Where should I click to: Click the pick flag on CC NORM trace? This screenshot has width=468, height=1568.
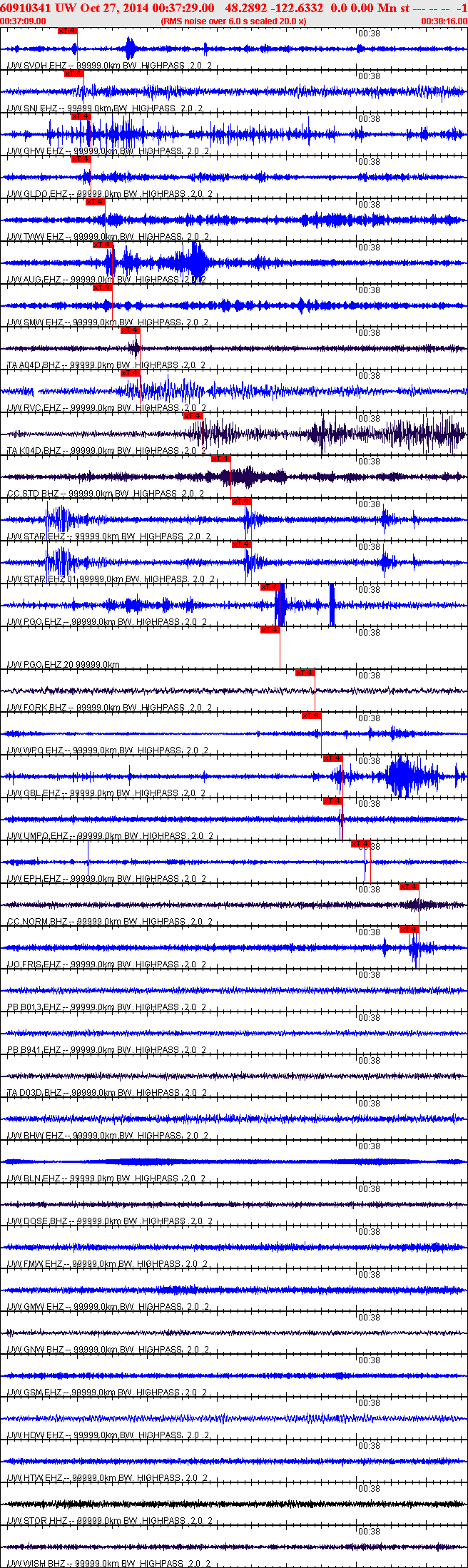tap(409, 887)
